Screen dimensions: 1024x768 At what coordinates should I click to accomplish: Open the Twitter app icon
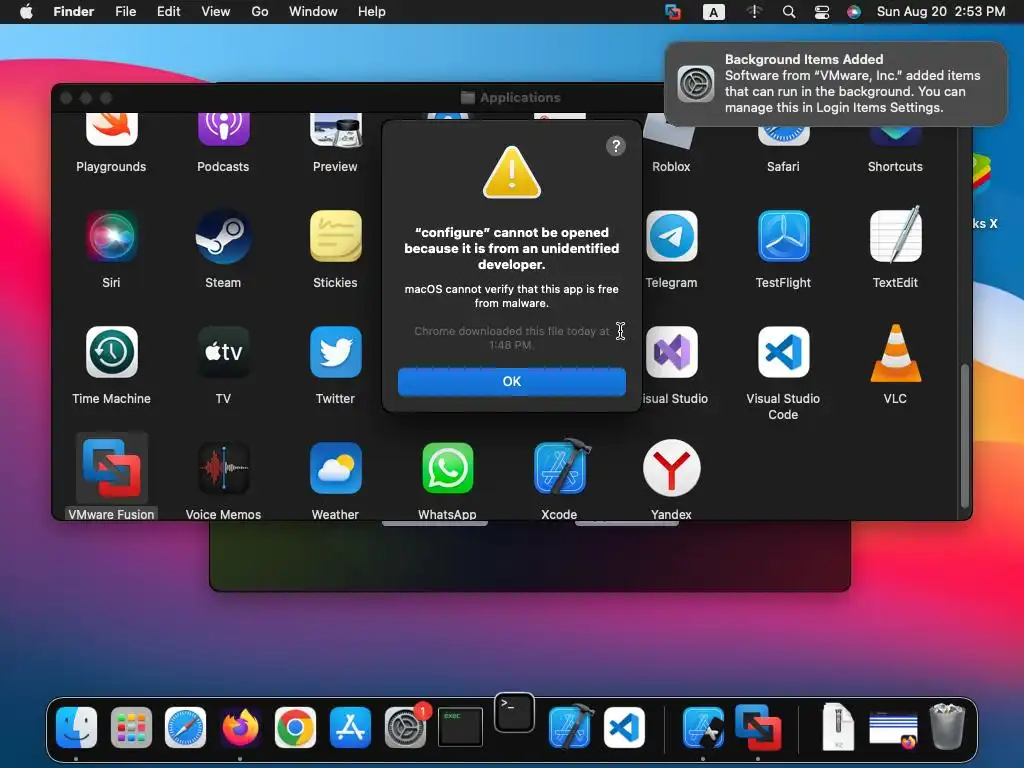pyautogui.click(x=335, y=352)
